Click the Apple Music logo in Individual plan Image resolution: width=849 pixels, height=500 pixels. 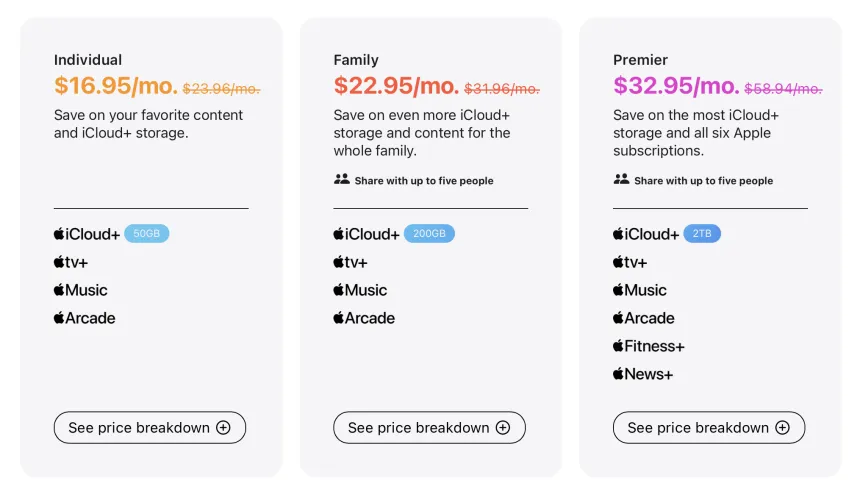point(81,290)
